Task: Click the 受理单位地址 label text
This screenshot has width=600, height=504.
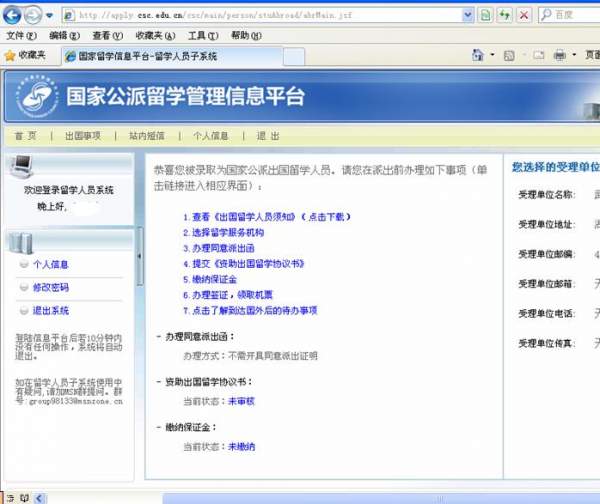Action: [x=547, y=224]
